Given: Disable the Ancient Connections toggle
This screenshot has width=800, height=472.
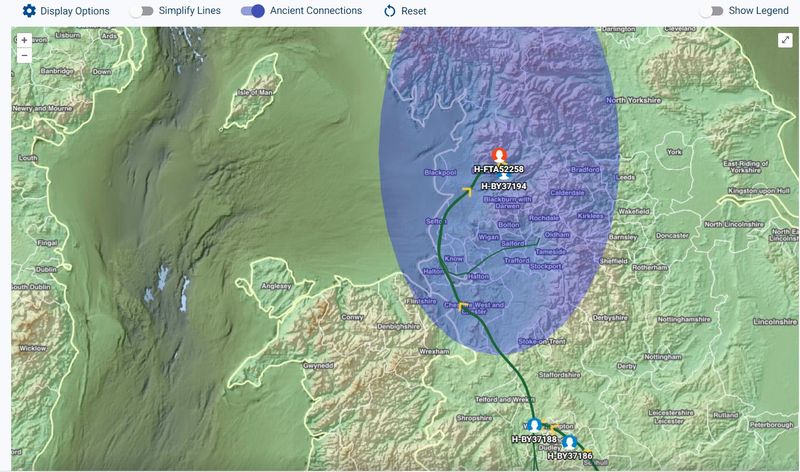Looking at the screenshot, I should [253, 11].
